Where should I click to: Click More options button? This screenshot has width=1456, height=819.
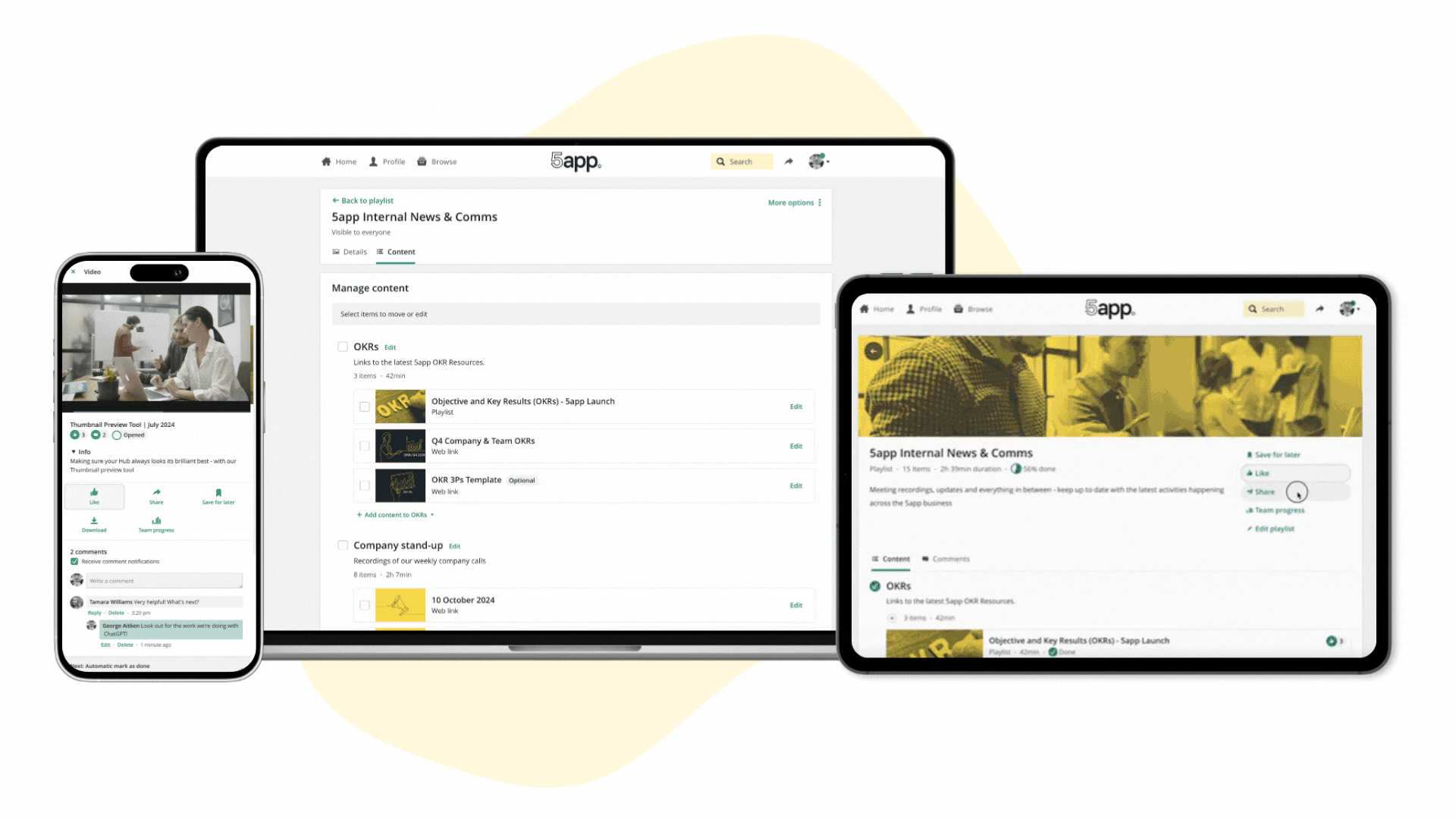[795, 202]
